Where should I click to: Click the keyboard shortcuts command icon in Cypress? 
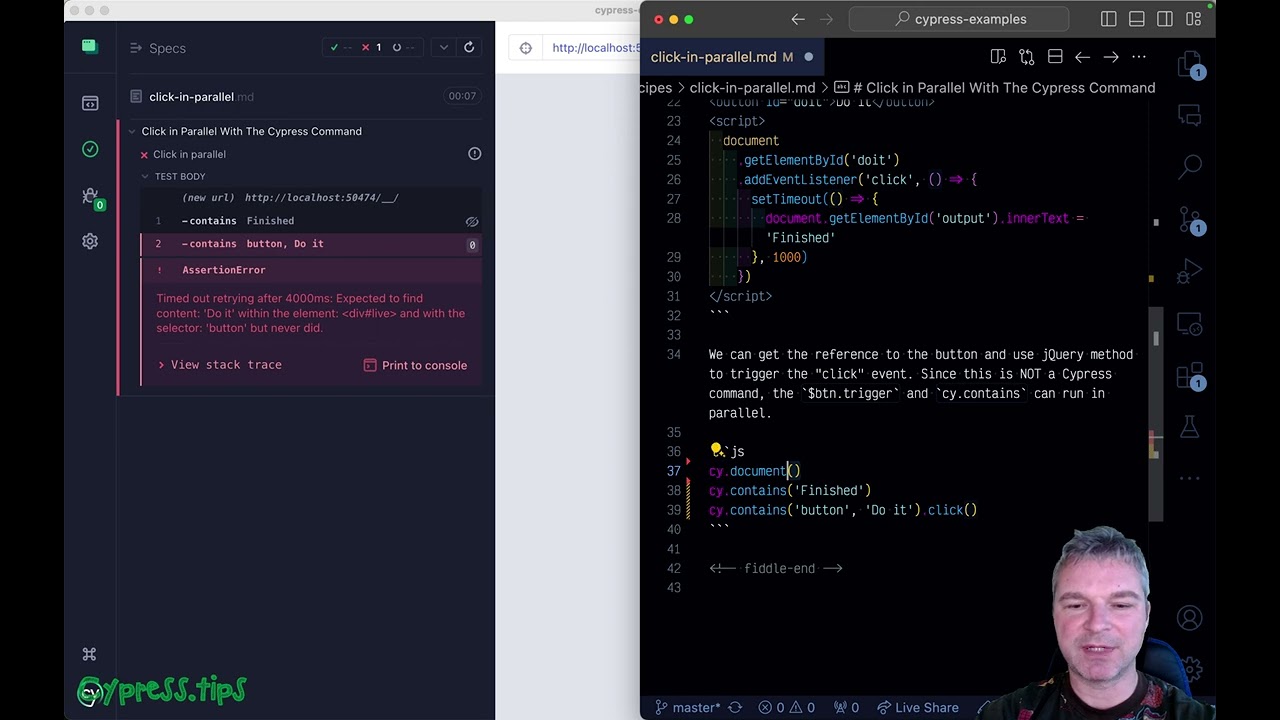(89, 654)
